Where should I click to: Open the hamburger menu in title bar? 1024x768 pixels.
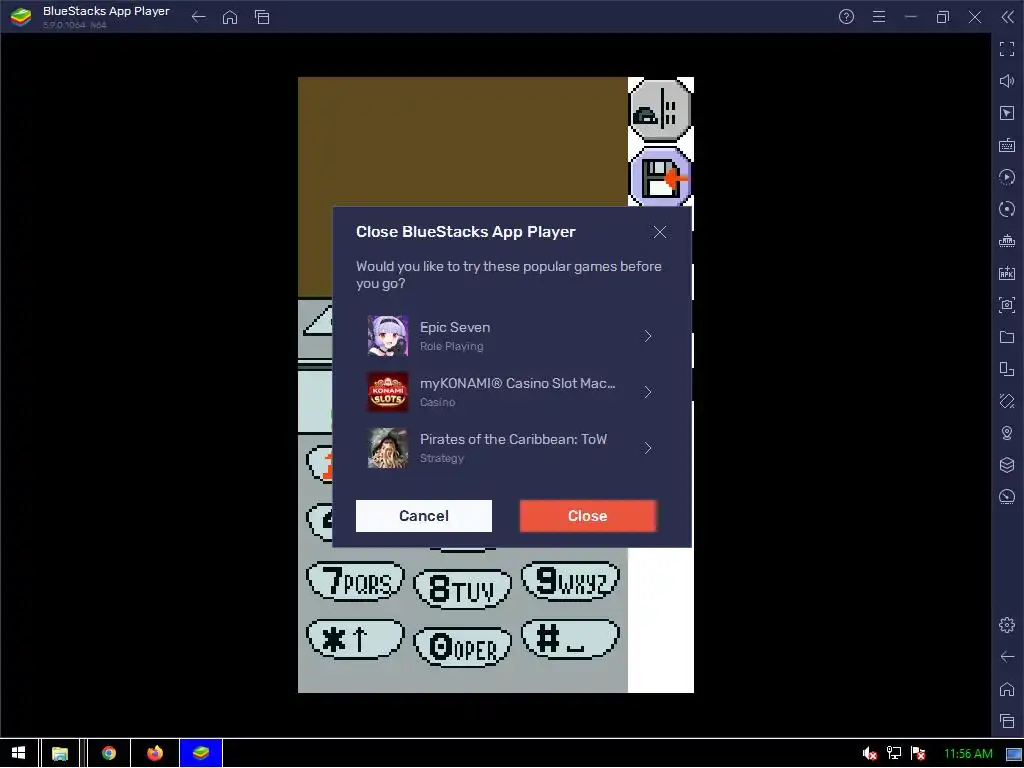tap(879, 17)
